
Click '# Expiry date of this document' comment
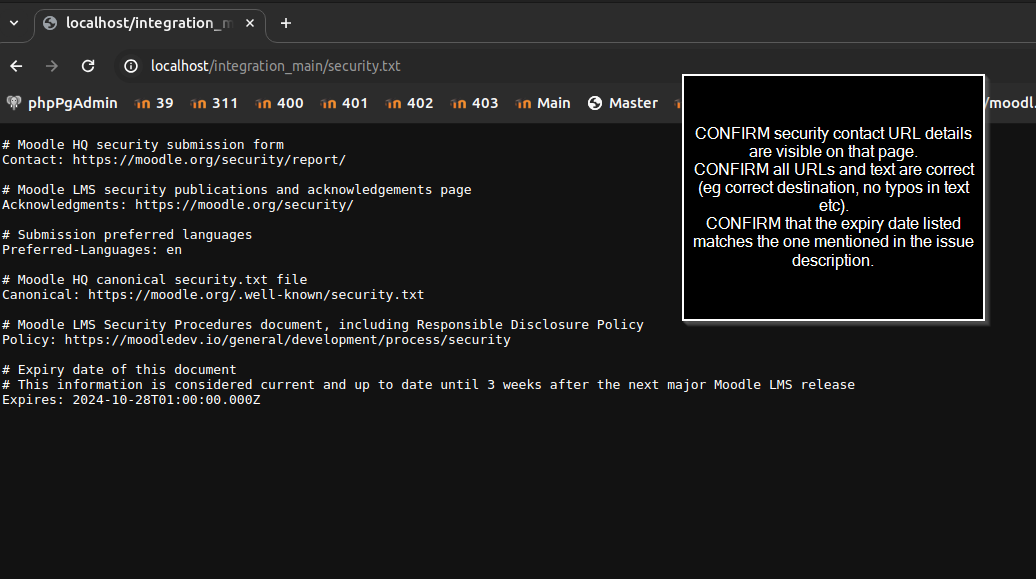119,369
